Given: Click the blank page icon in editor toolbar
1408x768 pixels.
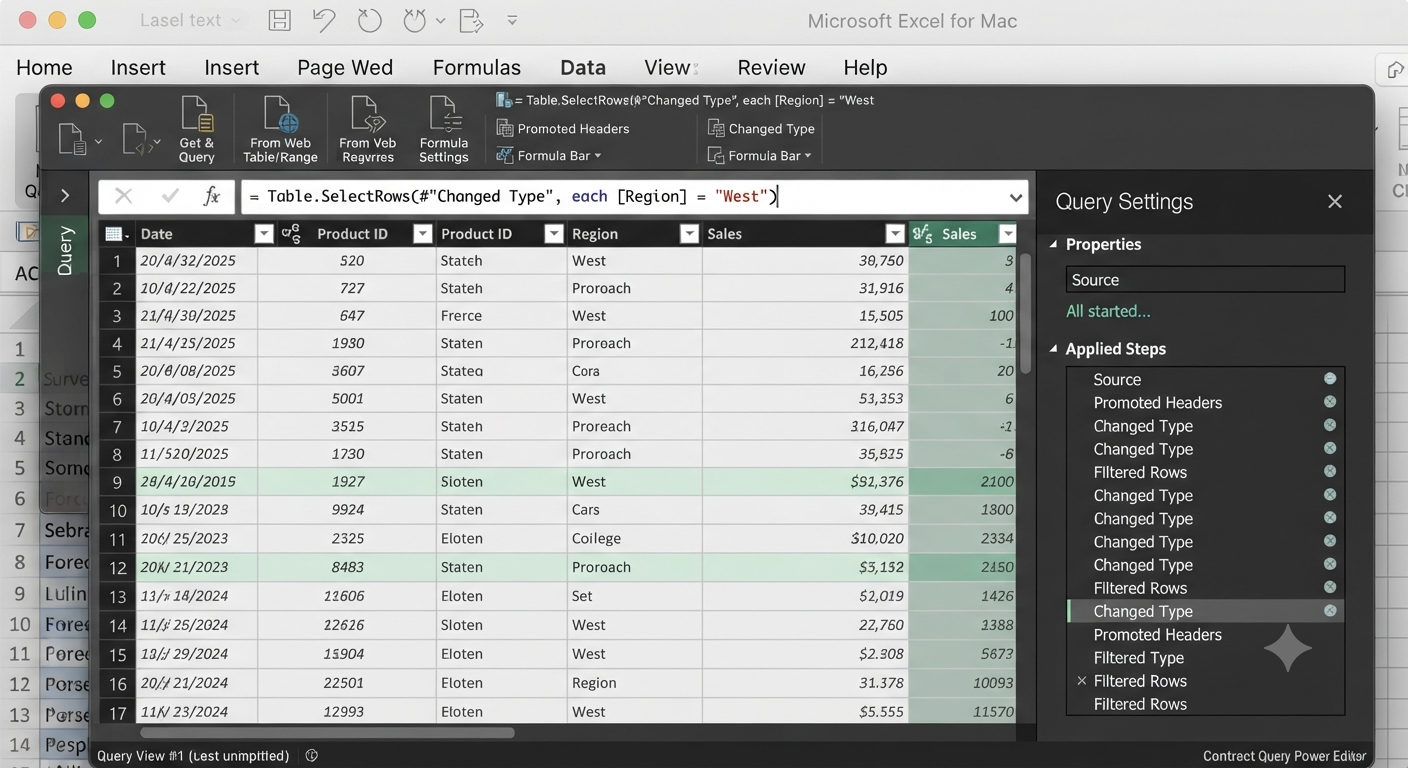Looking at the screenshot, I should pyautogui.click(x=72, y=140).
